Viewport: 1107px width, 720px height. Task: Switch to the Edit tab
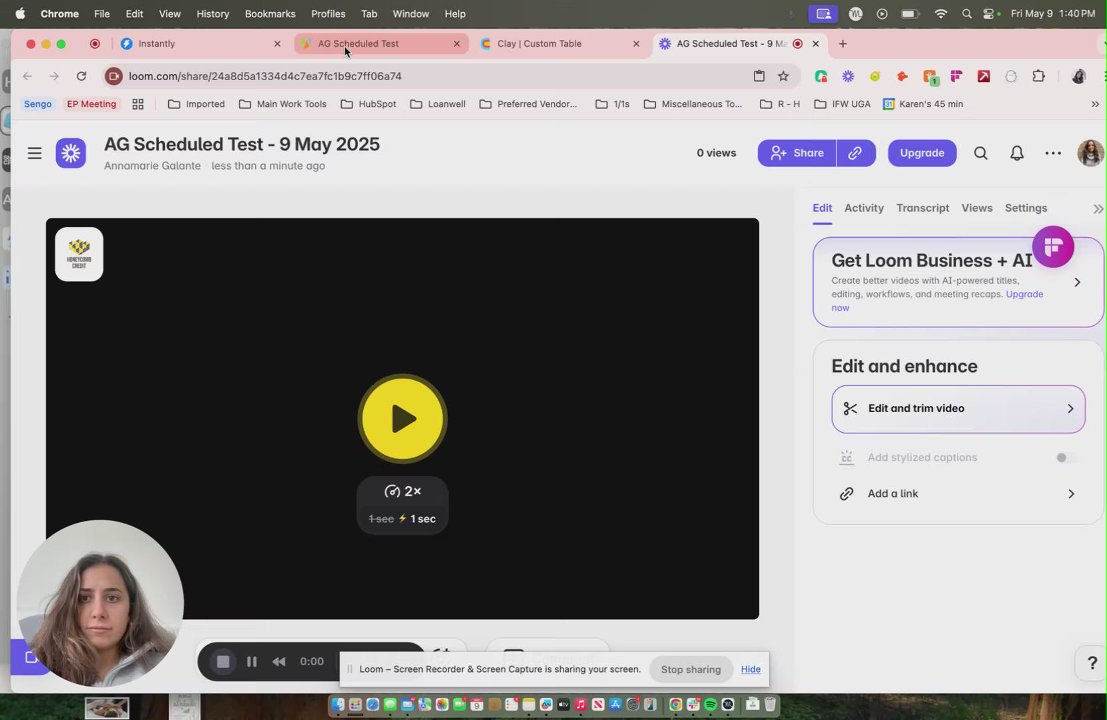click(x=822, y=208)
